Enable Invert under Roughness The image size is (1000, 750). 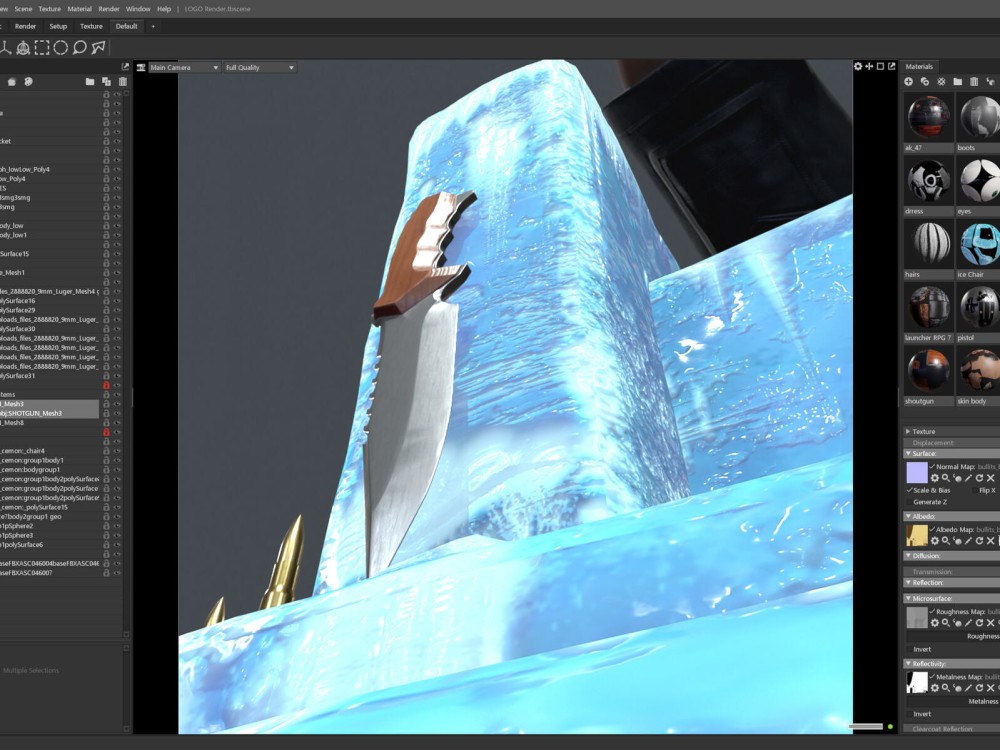[x=909, y=649]
